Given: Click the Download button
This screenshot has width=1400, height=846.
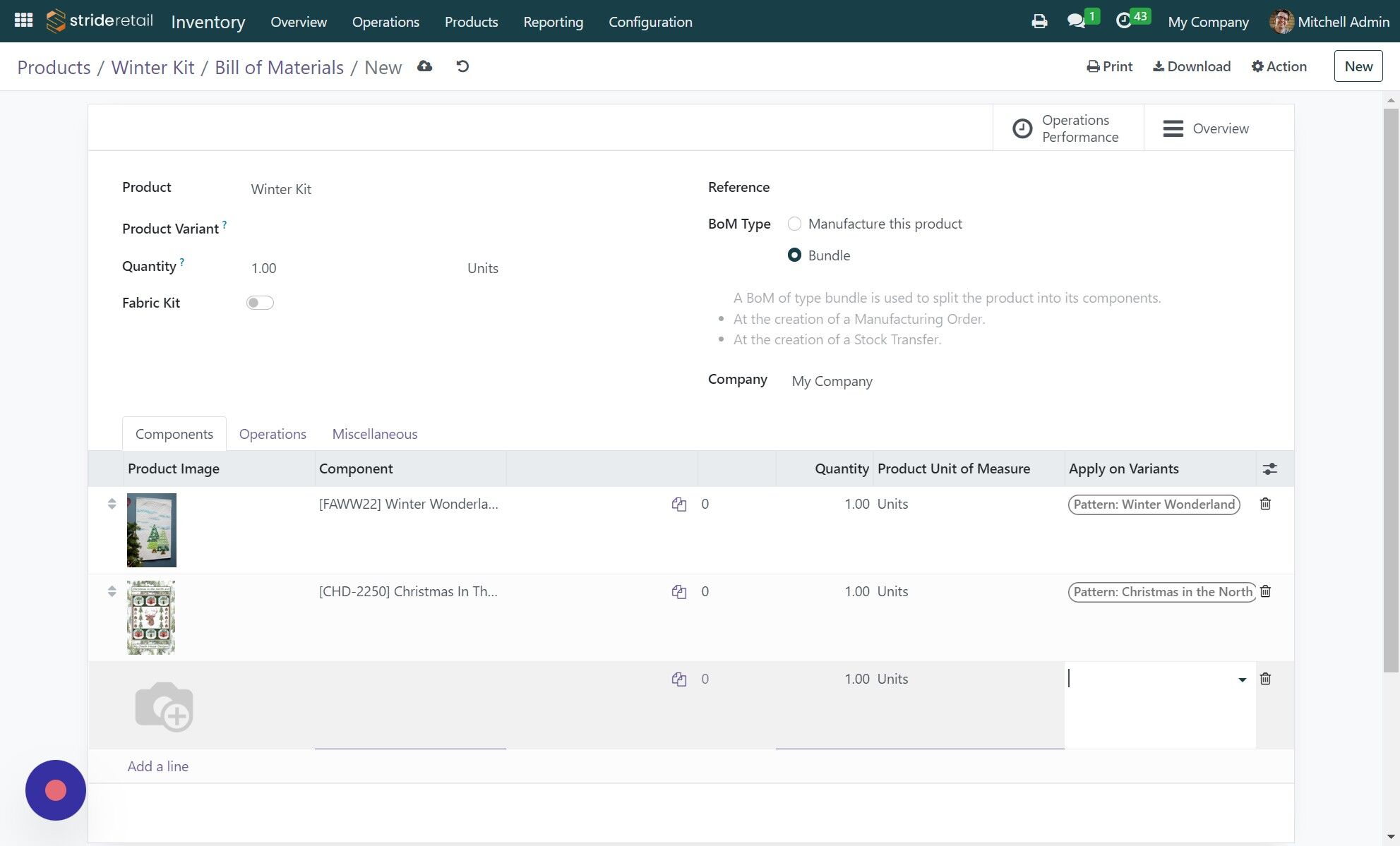Looking at the screenshot, I should [x=1192, y=66].
